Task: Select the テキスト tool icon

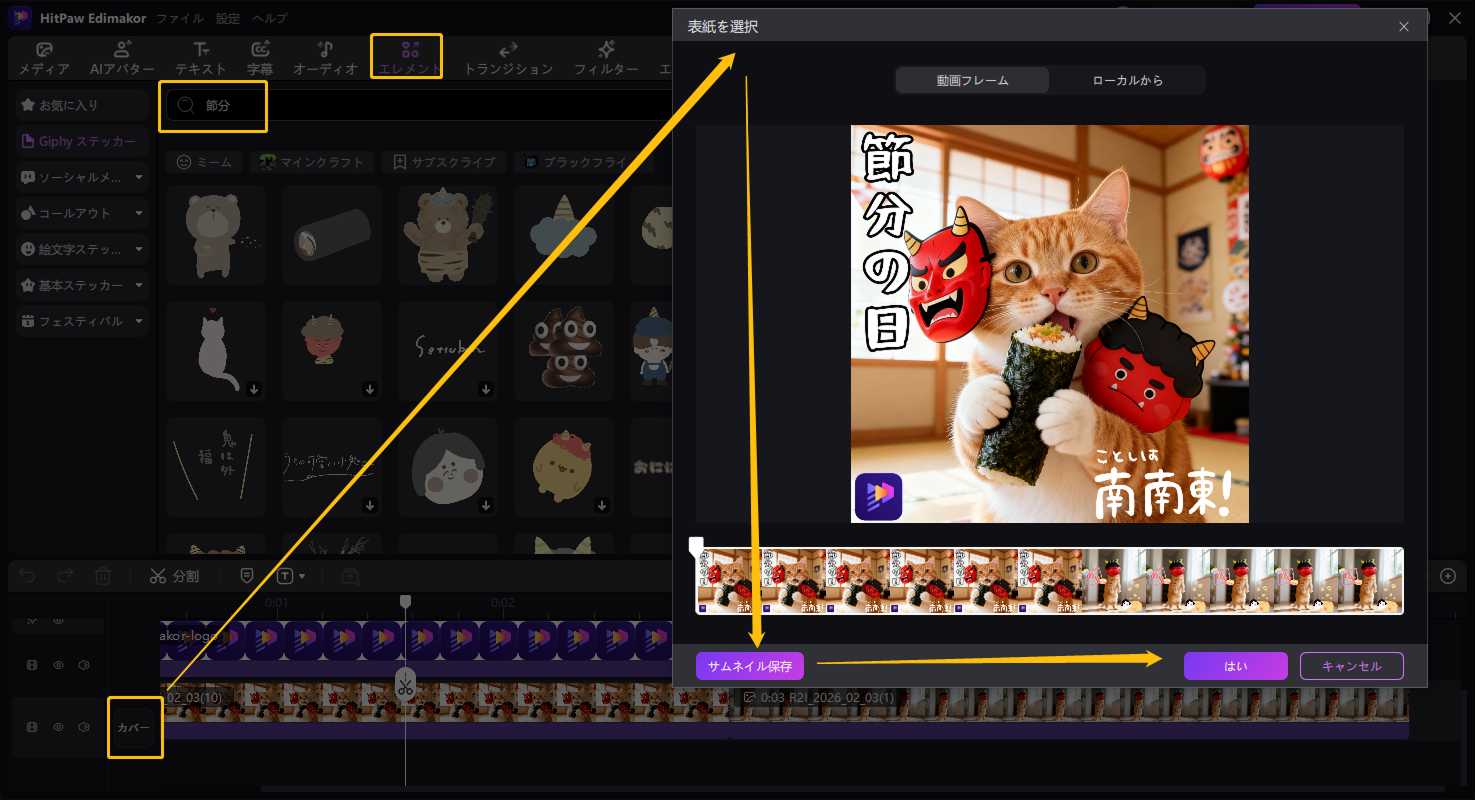Action: (x=200, y=57)
